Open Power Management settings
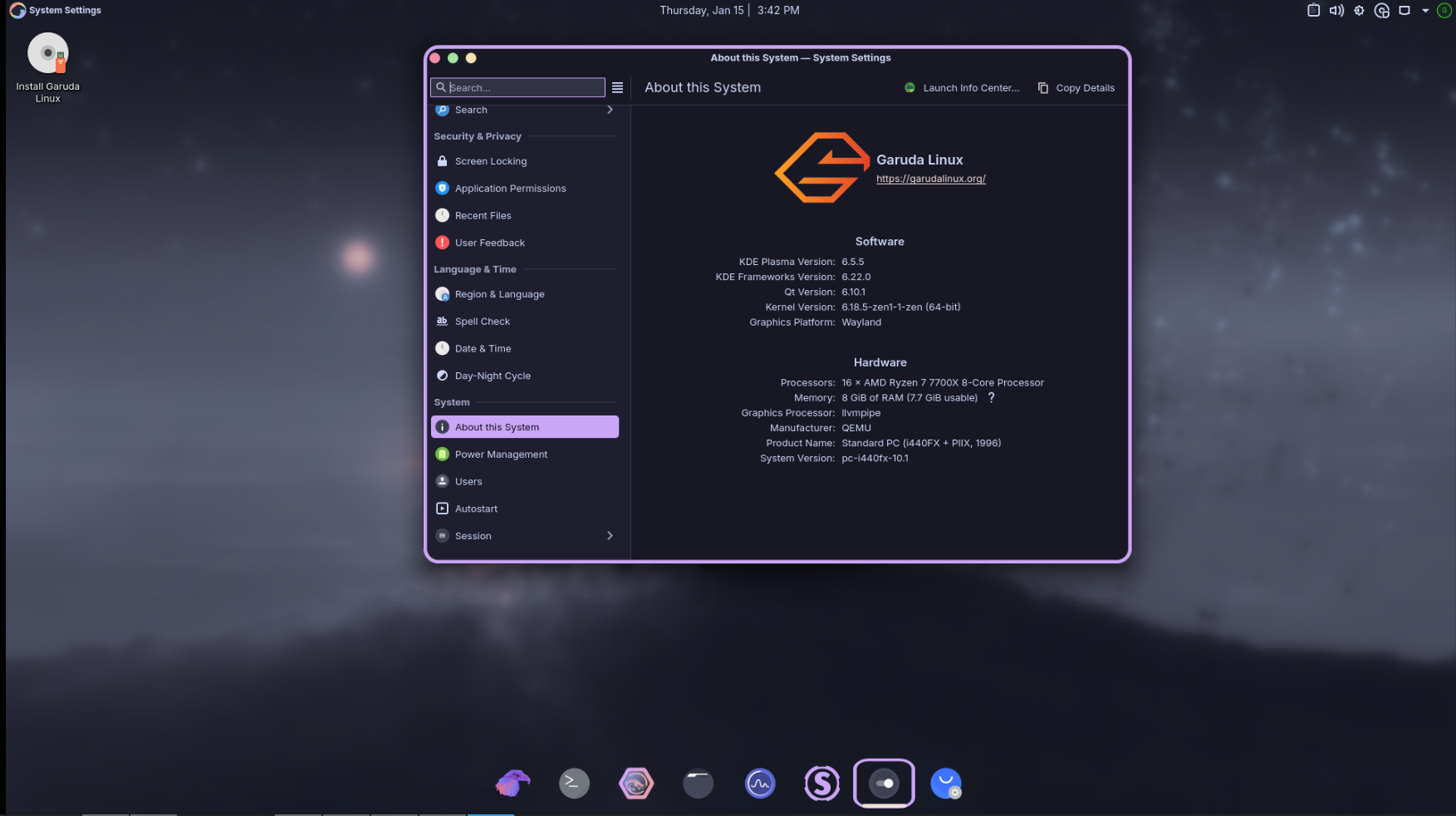 point(525,455)
